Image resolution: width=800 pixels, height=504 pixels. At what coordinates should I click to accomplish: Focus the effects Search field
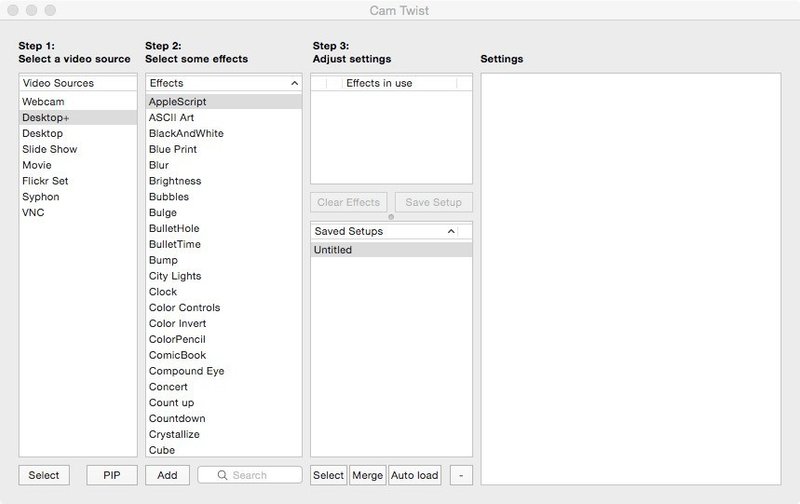tap(250, 475)
